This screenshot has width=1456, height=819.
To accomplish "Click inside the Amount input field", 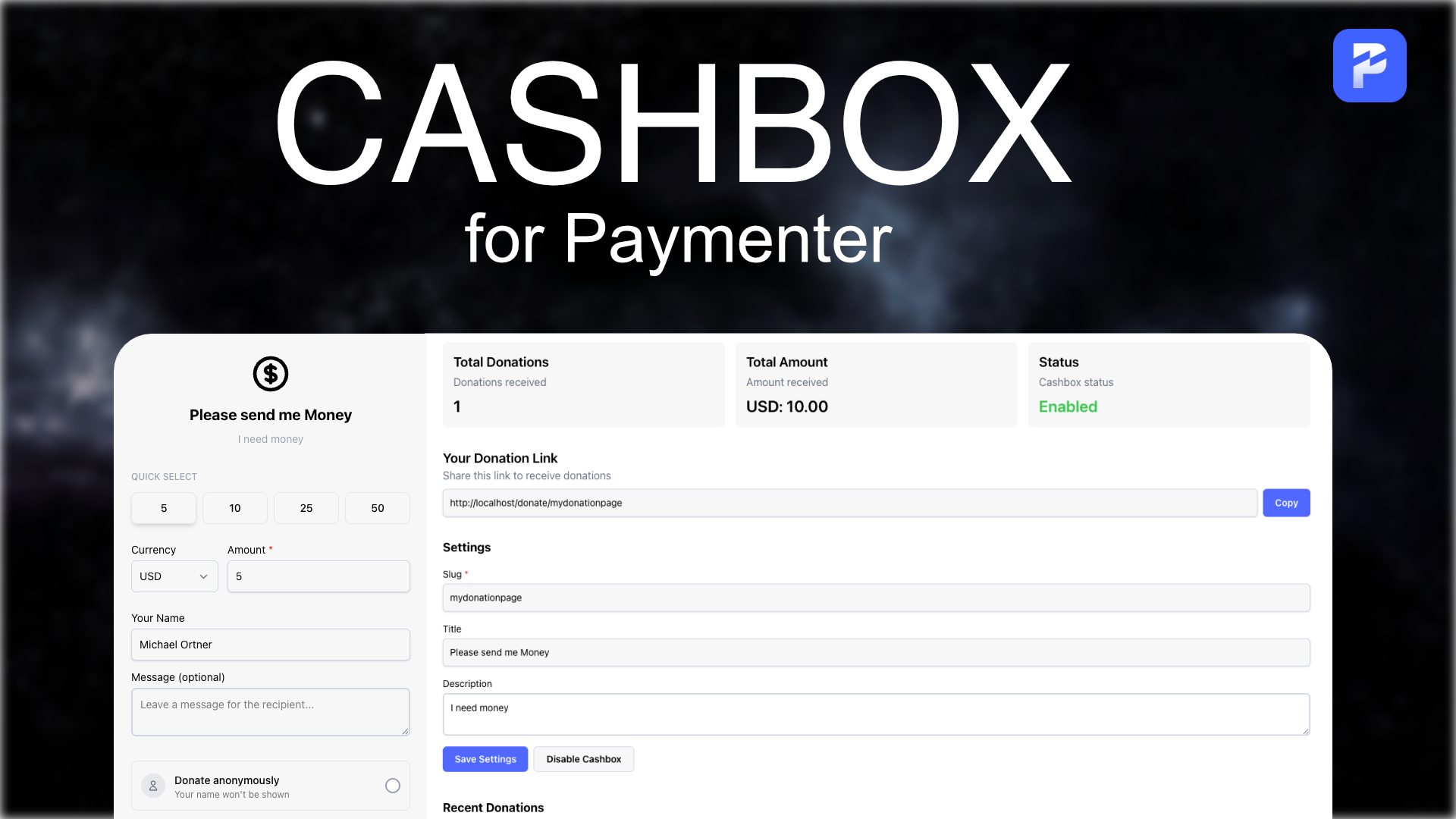I will click(x=318, y=576).
